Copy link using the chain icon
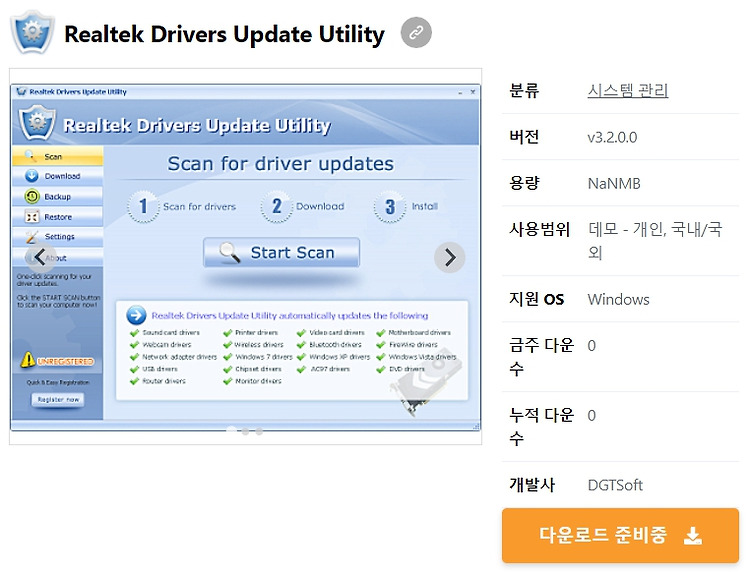The width and height of the screenshot is (750, 572). pos(416,33)
